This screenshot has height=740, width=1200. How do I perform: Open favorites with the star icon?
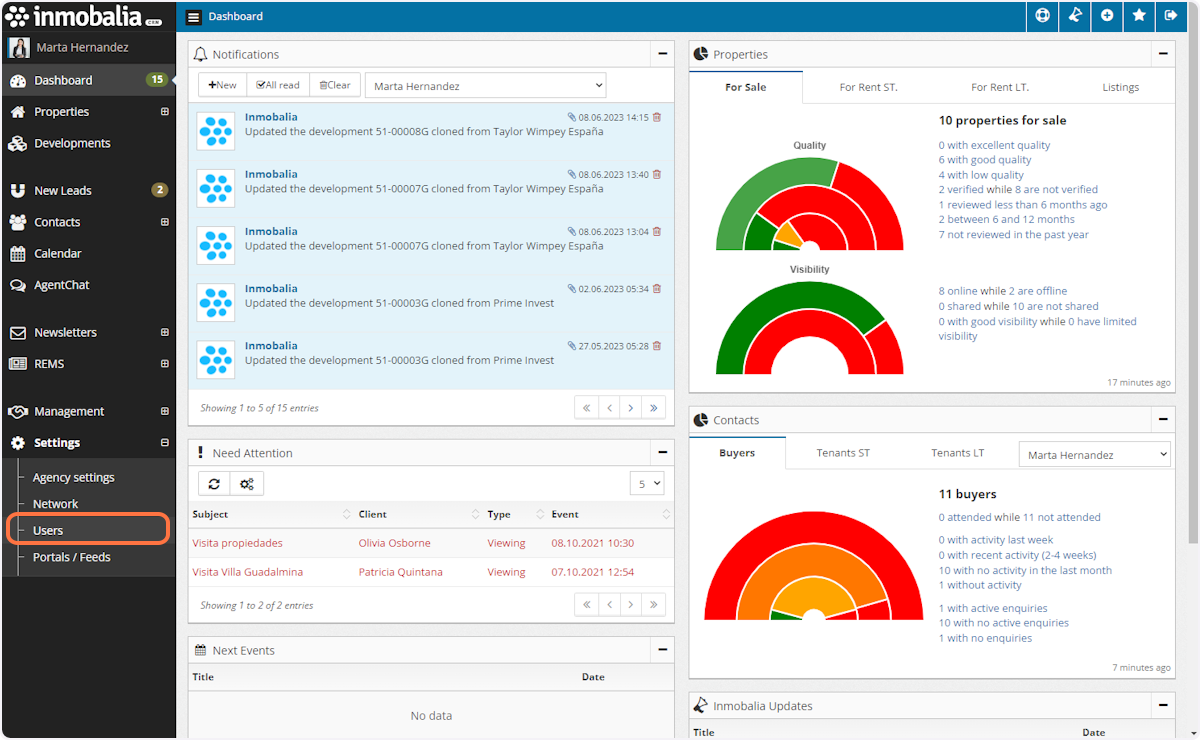[1139, 16]
